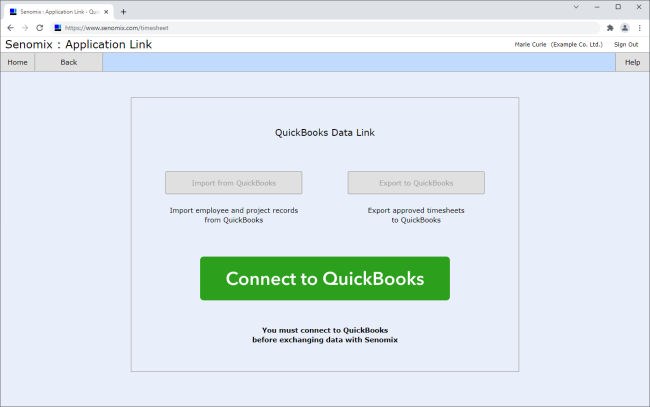Click the Export to QuickBooks button
650x407 pixels.
point(416,183)
